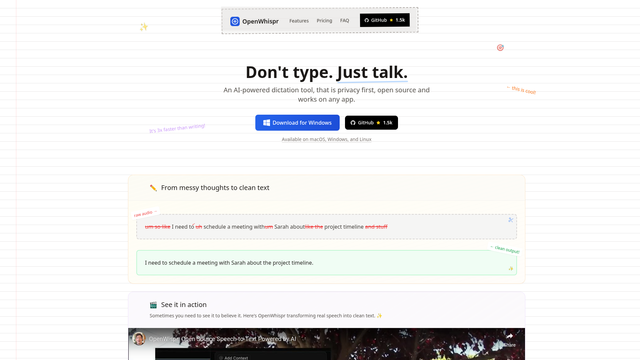The height and width of the screenshot is (360, 640).
Task: Click the 'Don't type. Just talk.' headline
Action: 327,72
